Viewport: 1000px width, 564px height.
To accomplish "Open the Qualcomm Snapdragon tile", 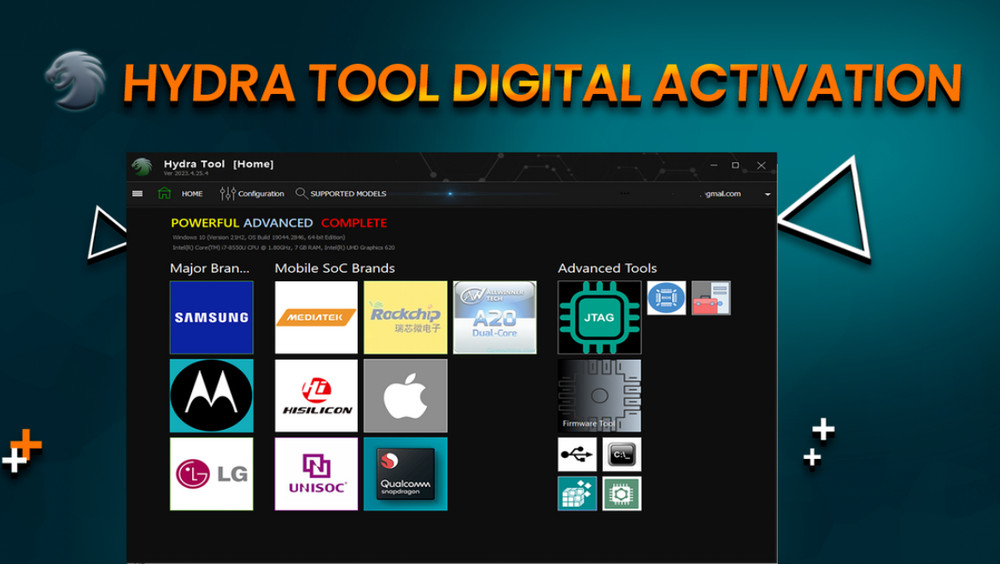I will click(405, 473).
